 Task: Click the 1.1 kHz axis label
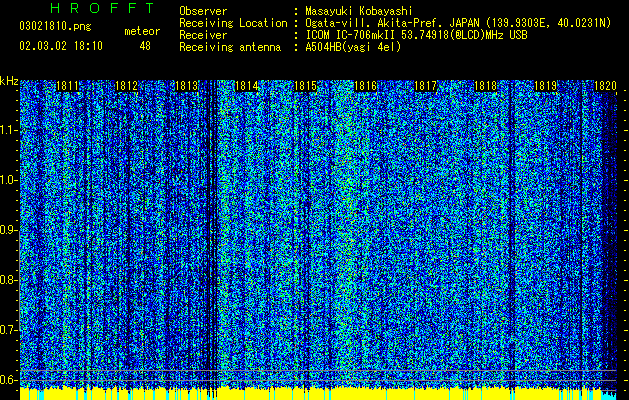pos(7,130)
